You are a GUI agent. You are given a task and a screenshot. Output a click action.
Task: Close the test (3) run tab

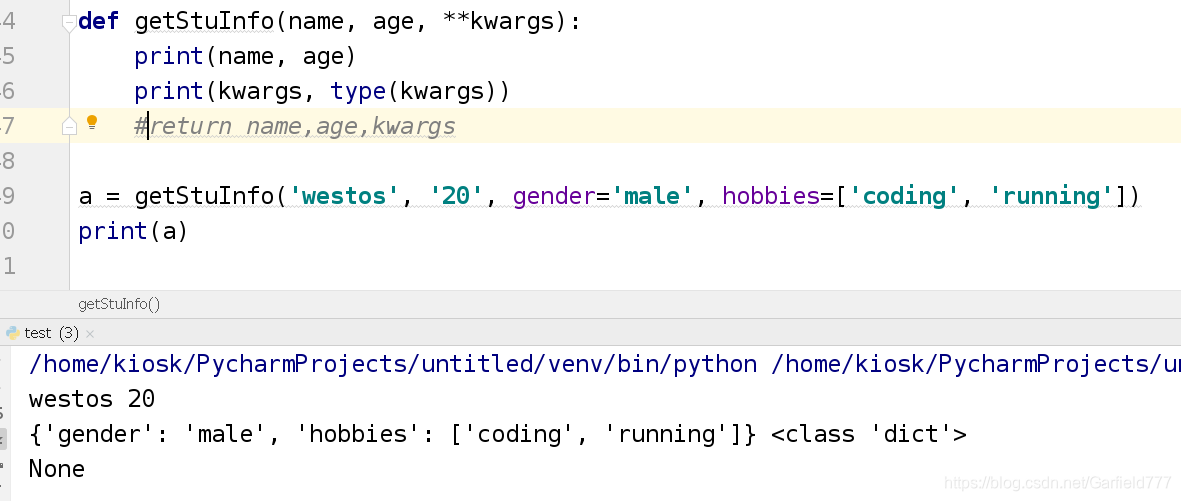(90, 333)
